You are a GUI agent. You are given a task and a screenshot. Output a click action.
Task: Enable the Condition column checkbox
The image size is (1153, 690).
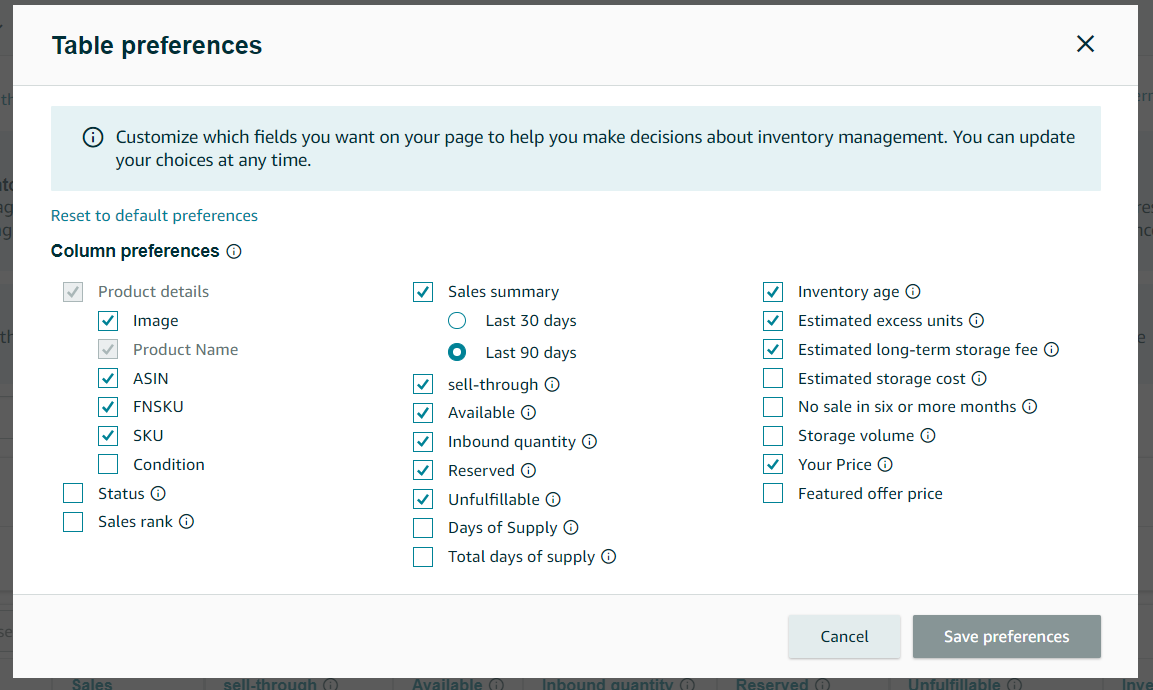pyautogui.click(x=108, y=464)
